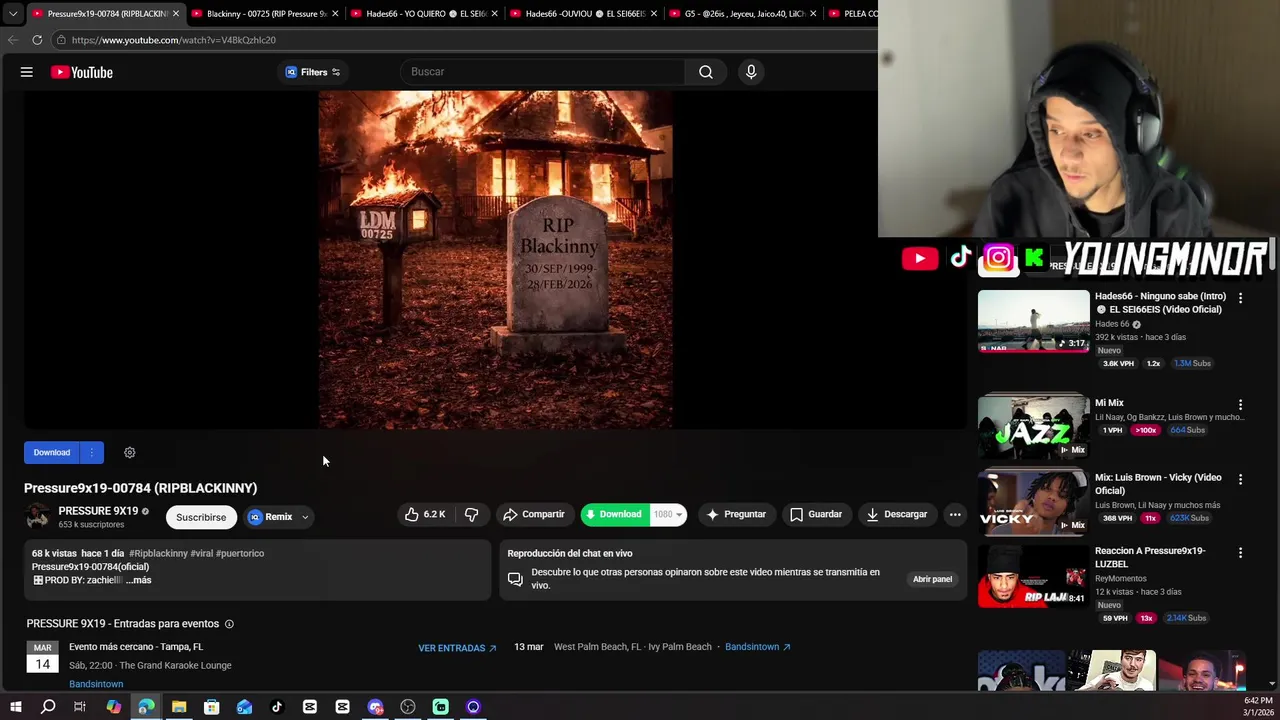Click the #Ripblackinny hashtag
Viewport: 1280px width, 720px height.
pos(158,553)
